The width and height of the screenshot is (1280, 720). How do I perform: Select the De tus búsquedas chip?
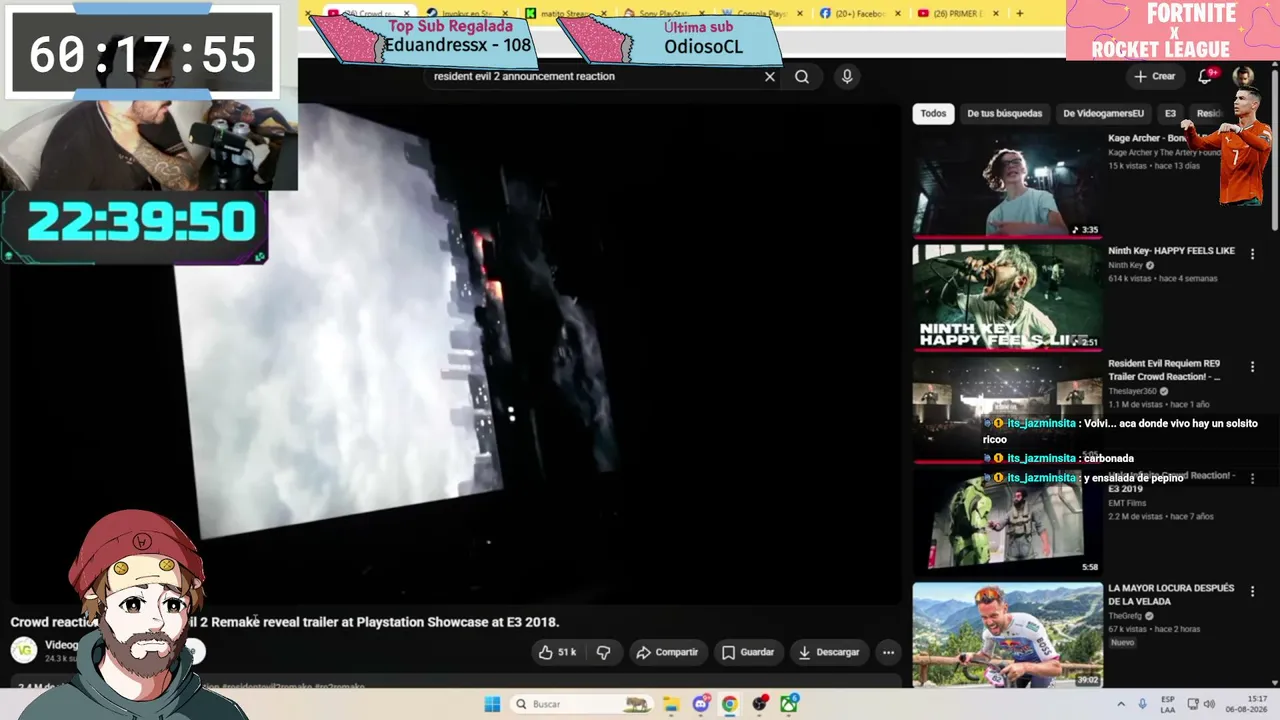(1004, 113)
